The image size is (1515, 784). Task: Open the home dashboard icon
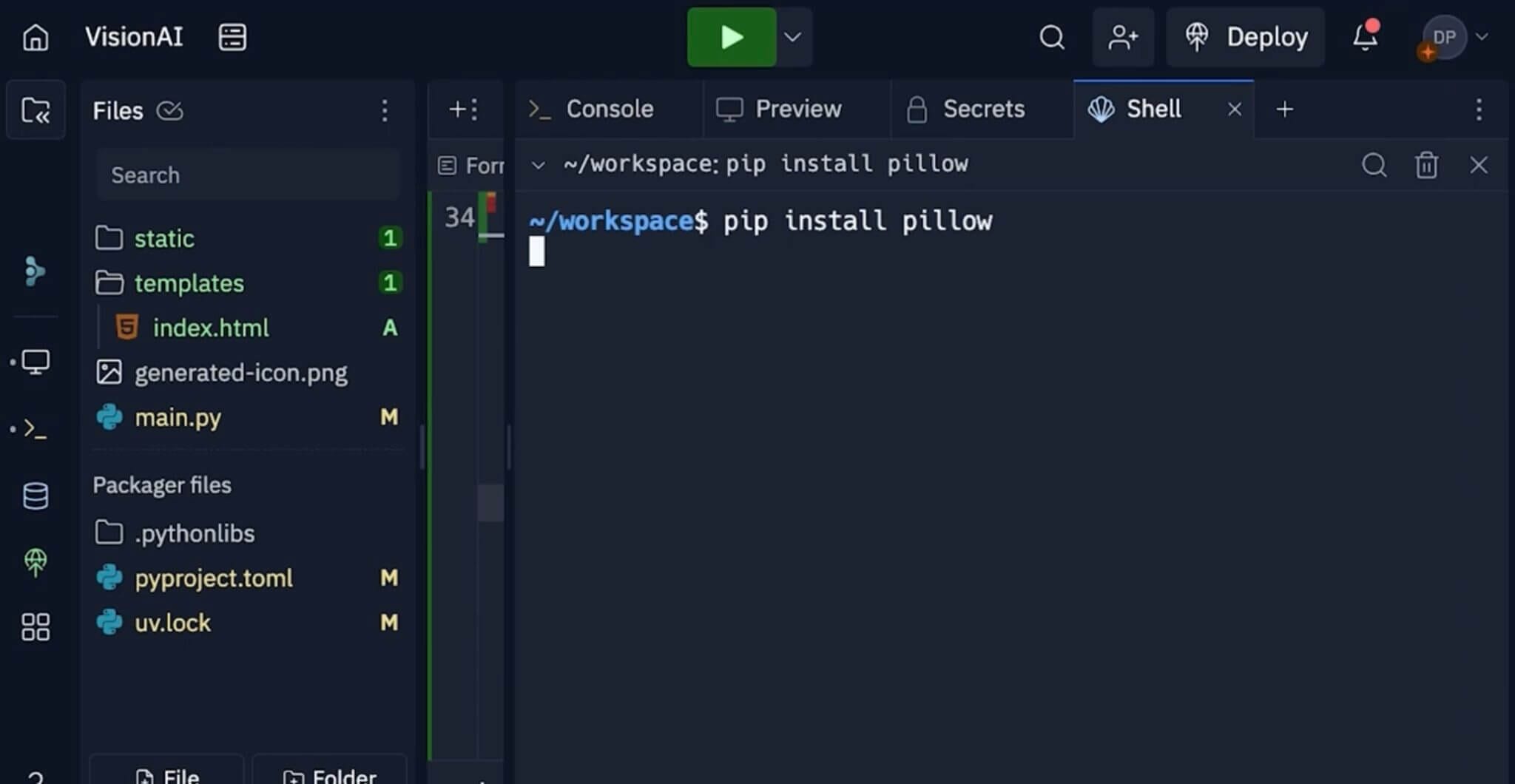(x=36, y=37)
